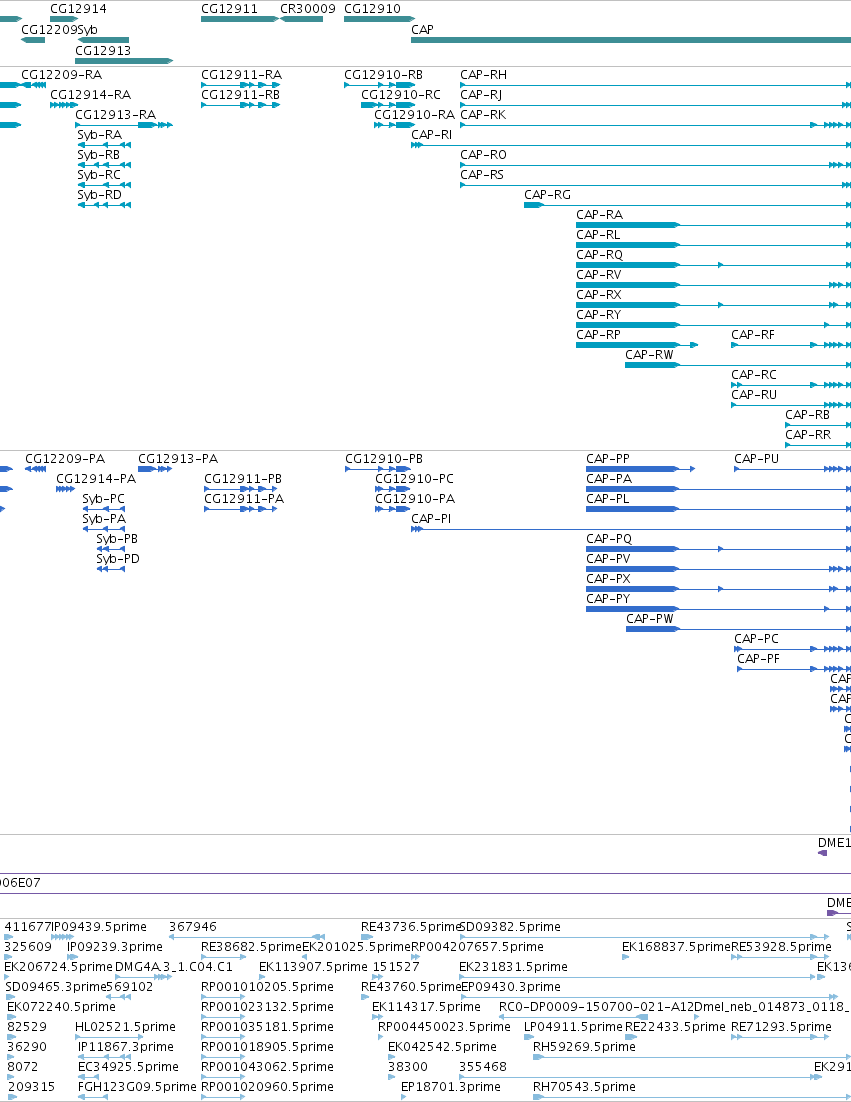The height and width of the screenshot is (1102, 851).
Task: Click the CG12911 gene bar
Action: pyautogui.click(x=240, y=19)
